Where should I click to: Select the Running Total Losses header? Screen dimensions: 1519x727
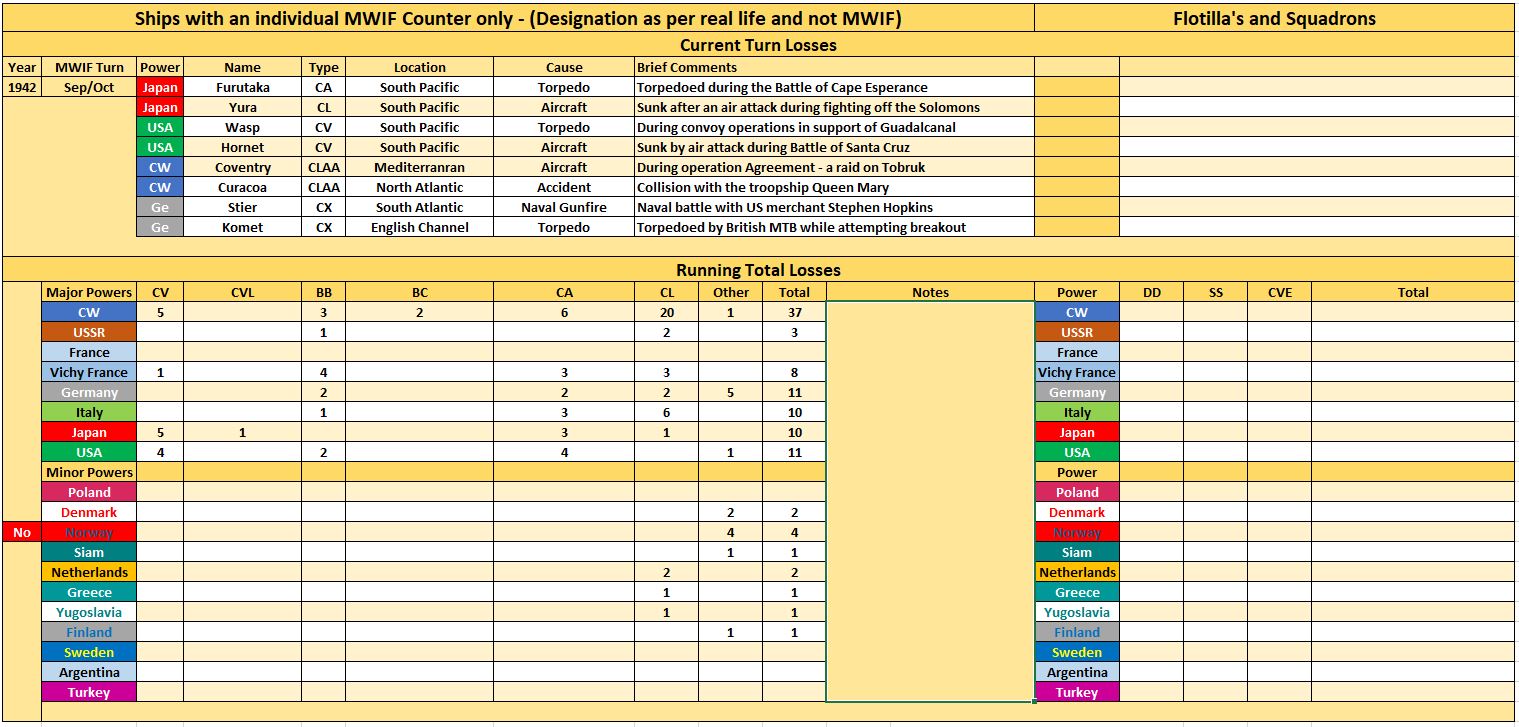(x=758, y=270)
